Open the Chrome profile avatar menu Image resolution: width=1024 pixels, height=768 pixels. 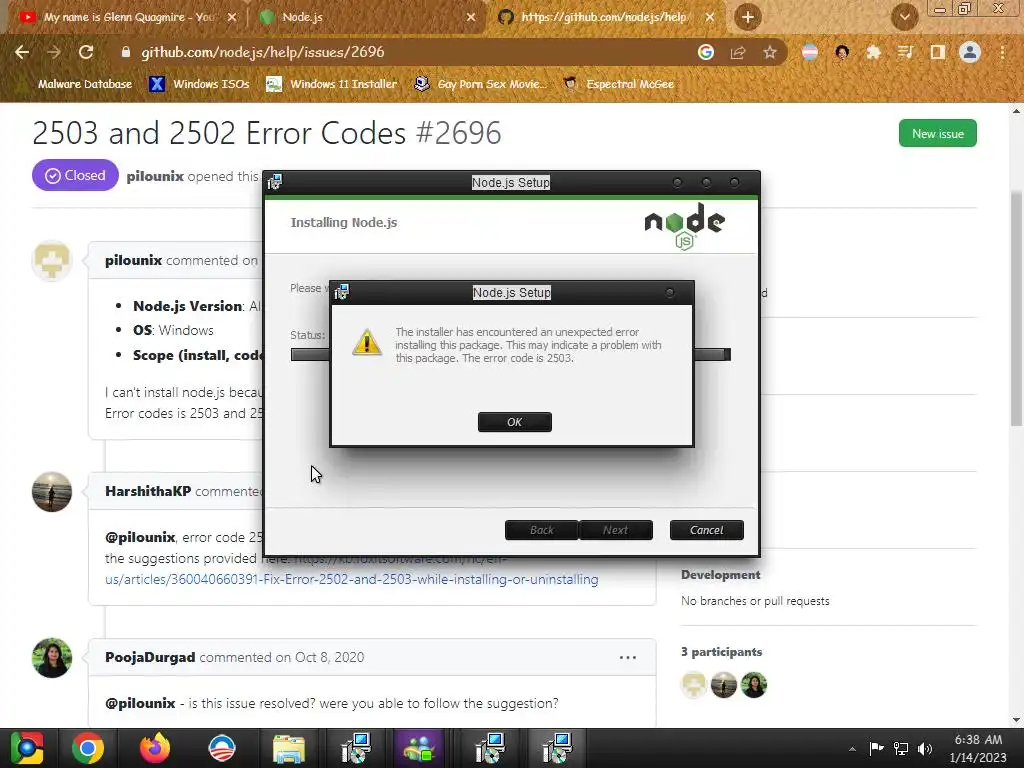(x=970, y=52)
